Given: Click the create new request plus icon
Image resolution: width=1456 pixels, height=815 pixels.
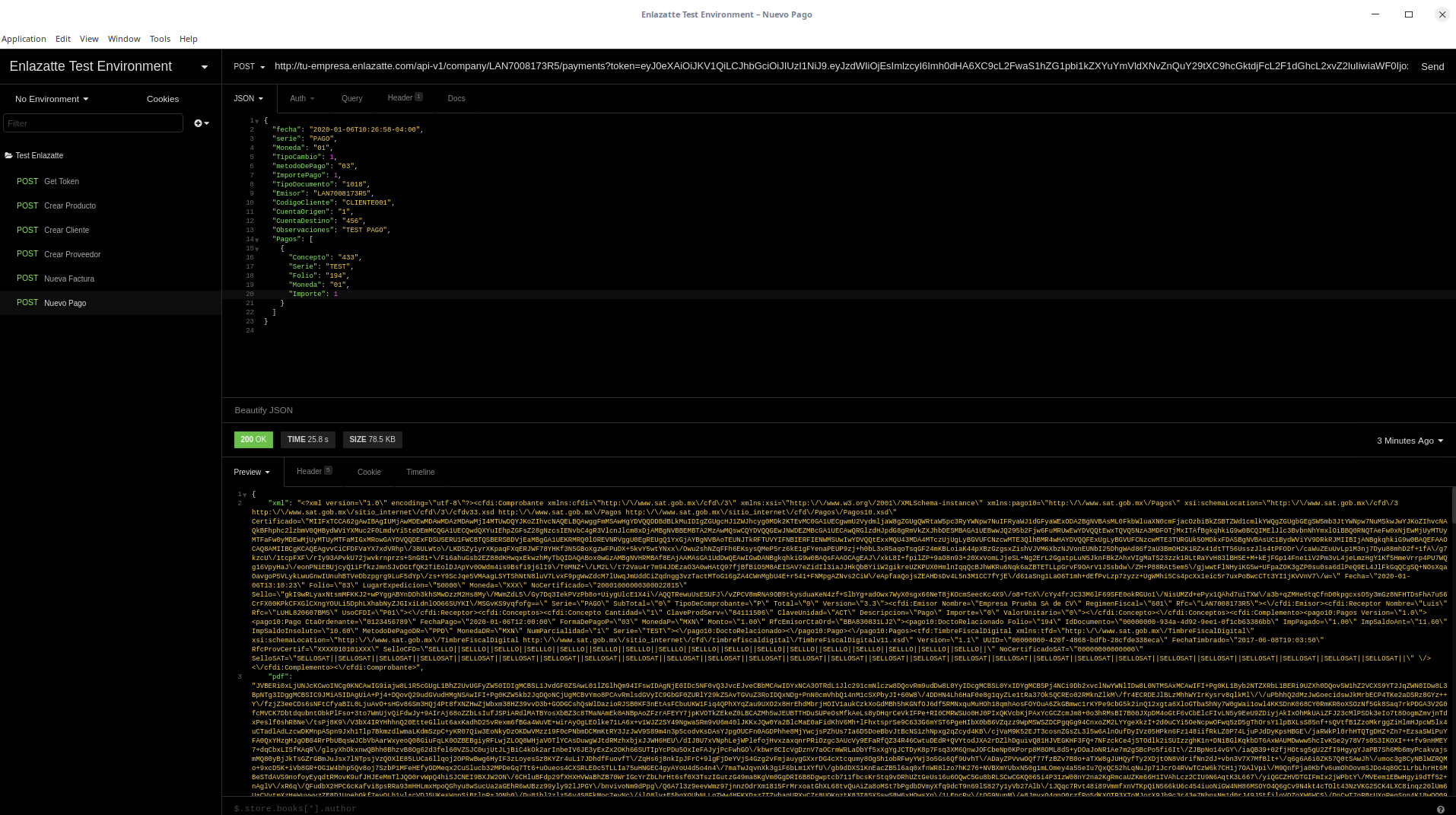Looking at the screenshot, I should (x=199, y=123).
